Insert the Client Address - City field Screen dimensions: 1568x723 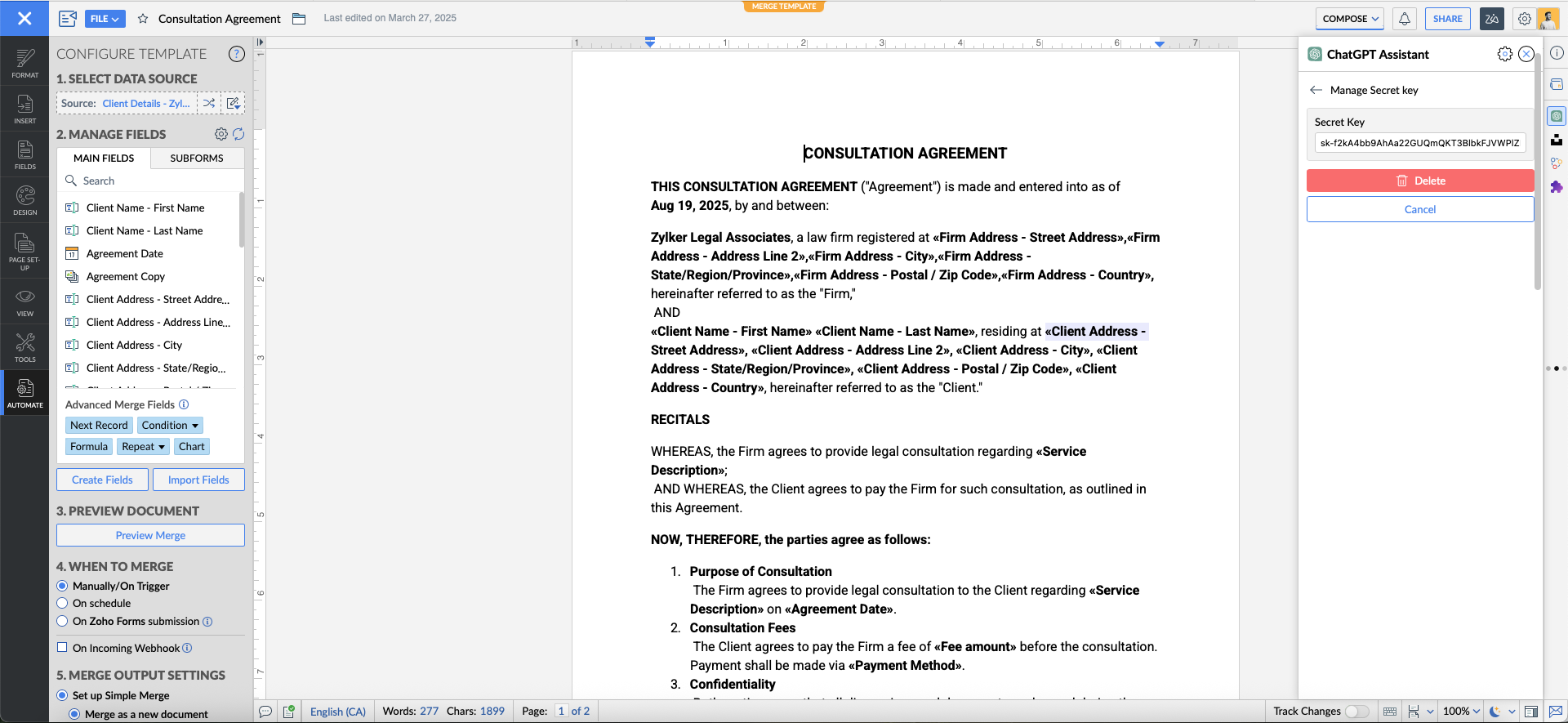pos(134,346)
